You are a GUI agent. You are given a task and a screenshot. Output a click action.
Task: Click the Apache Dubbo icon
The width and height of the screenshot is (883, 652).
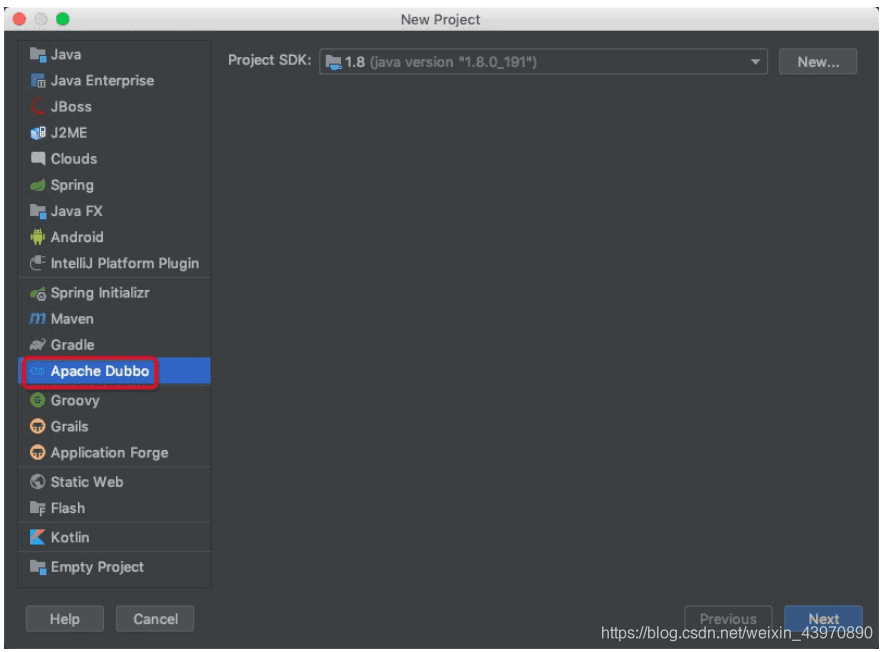pos(38,371)
